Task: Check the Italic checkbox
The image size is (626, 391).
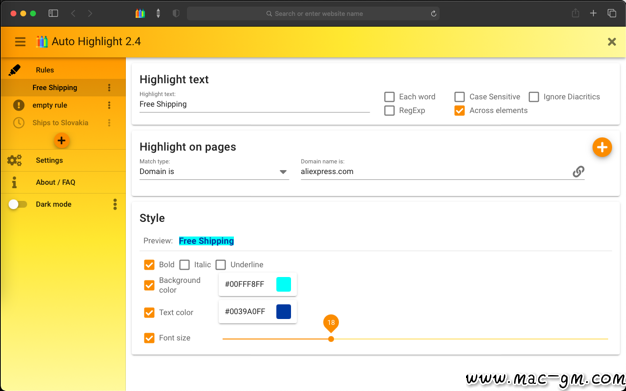Action: (184, 265)
